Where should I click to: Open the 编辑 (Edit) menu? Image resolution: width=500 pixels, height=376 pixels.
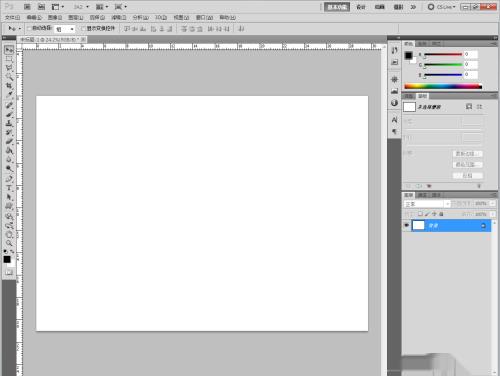tap(34, 17)
